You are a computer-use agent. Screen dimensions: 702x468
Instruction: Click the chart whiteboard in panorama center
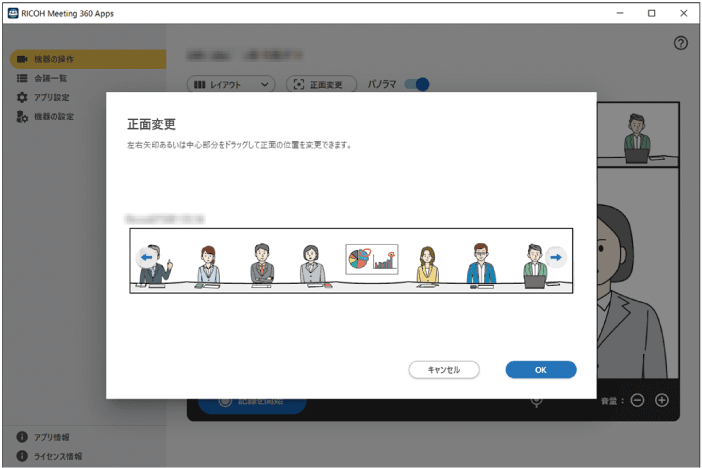(372, 259)
